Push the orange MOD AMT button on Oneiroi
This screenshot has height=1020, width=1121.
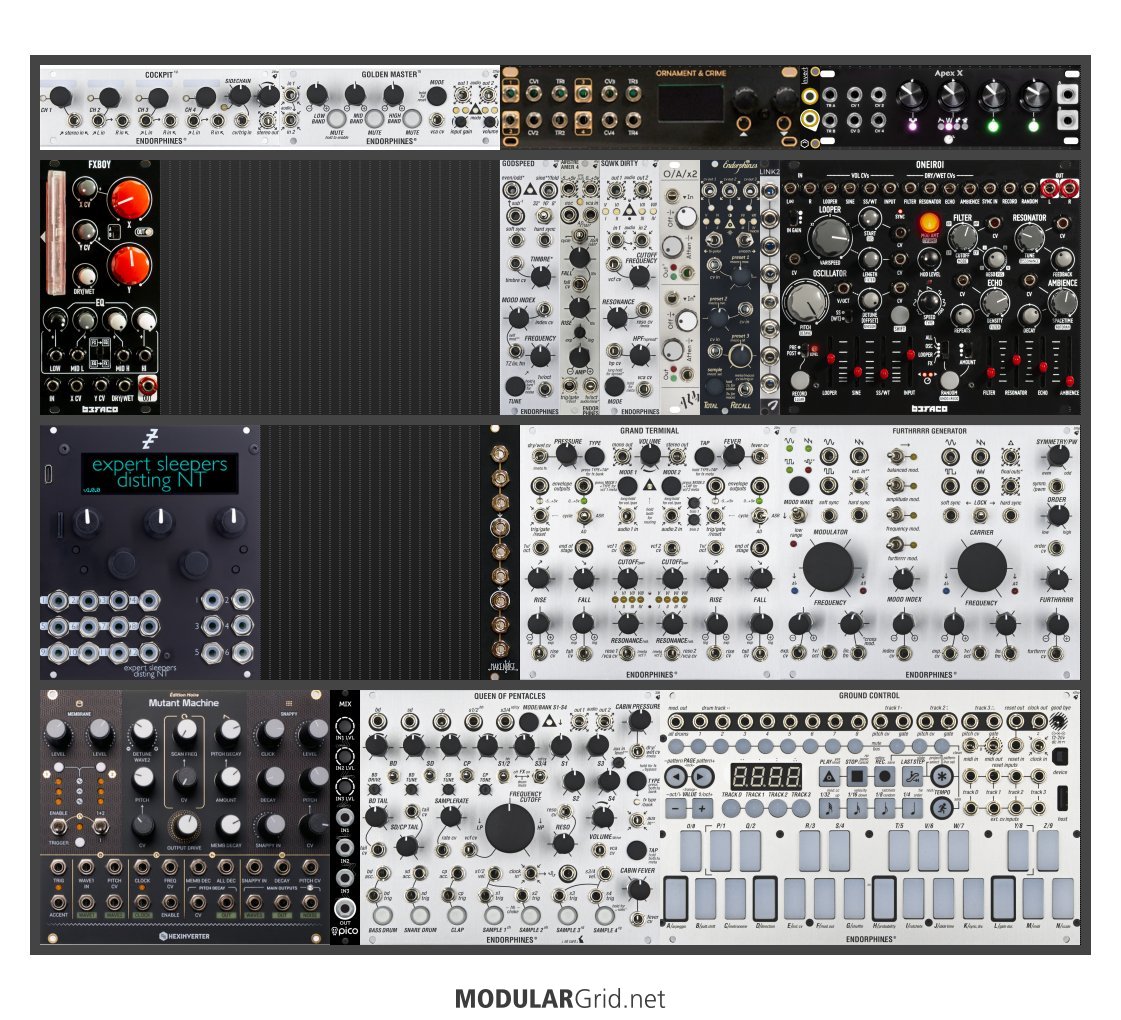(x=929, y=223)
